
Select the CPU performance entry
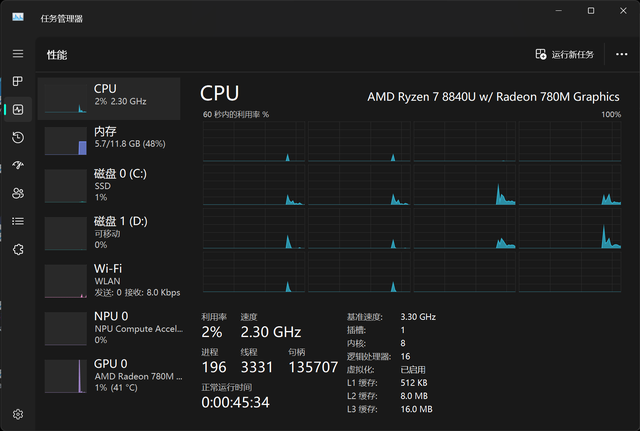109,96
